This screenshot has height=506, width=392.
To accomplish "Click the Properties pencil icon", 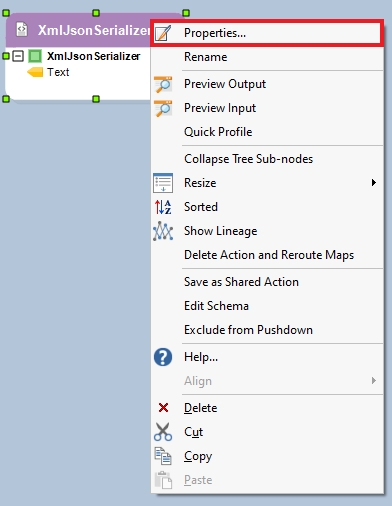I will tap(163, 33).
